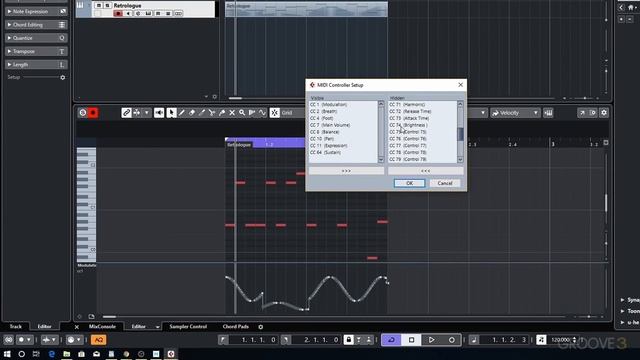
Task: Mute the Retrologue track
Action: click(x=98, y=5)
